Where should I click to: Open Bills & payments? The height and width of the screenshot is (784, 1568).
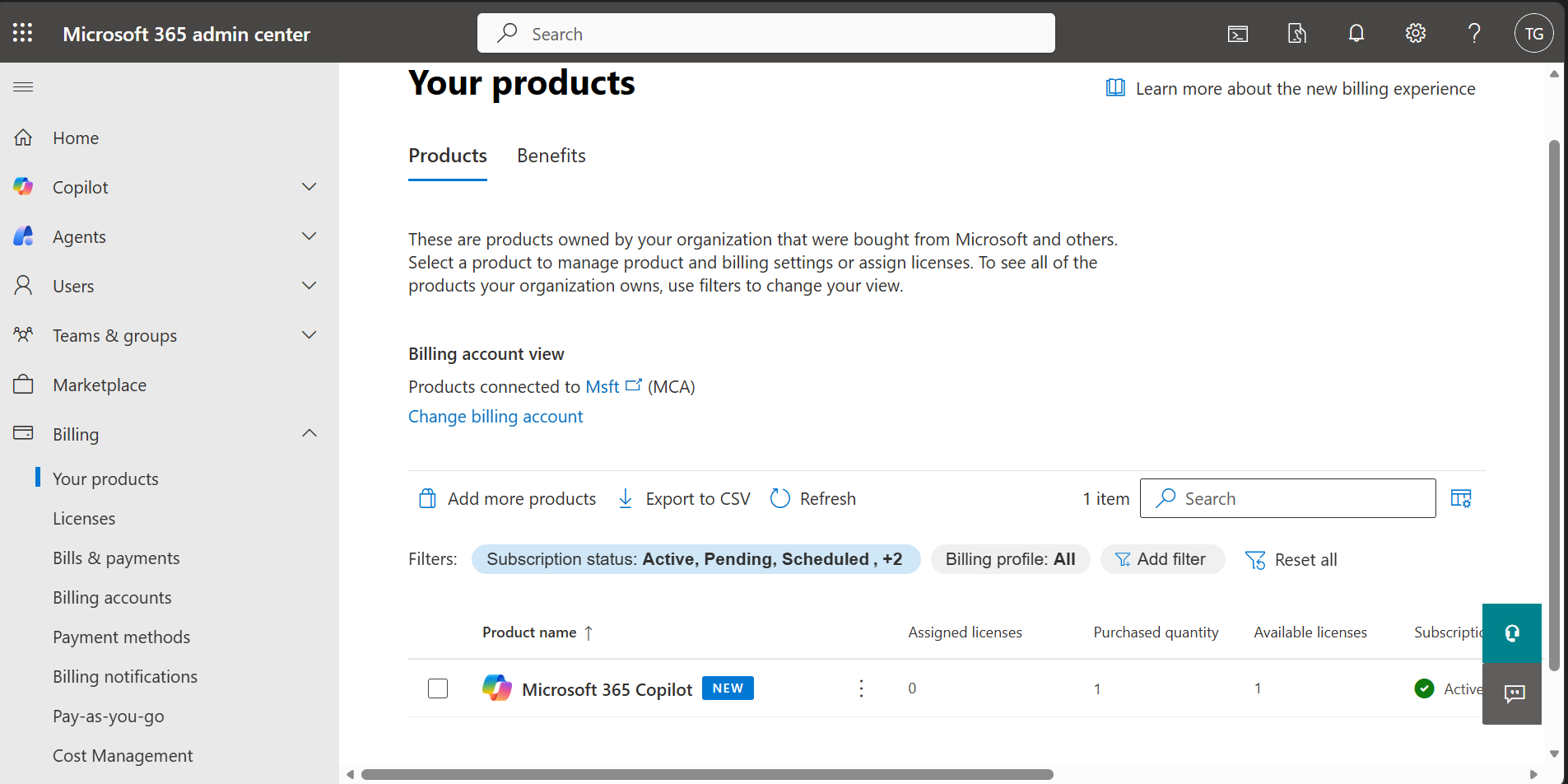coord(116,558)
